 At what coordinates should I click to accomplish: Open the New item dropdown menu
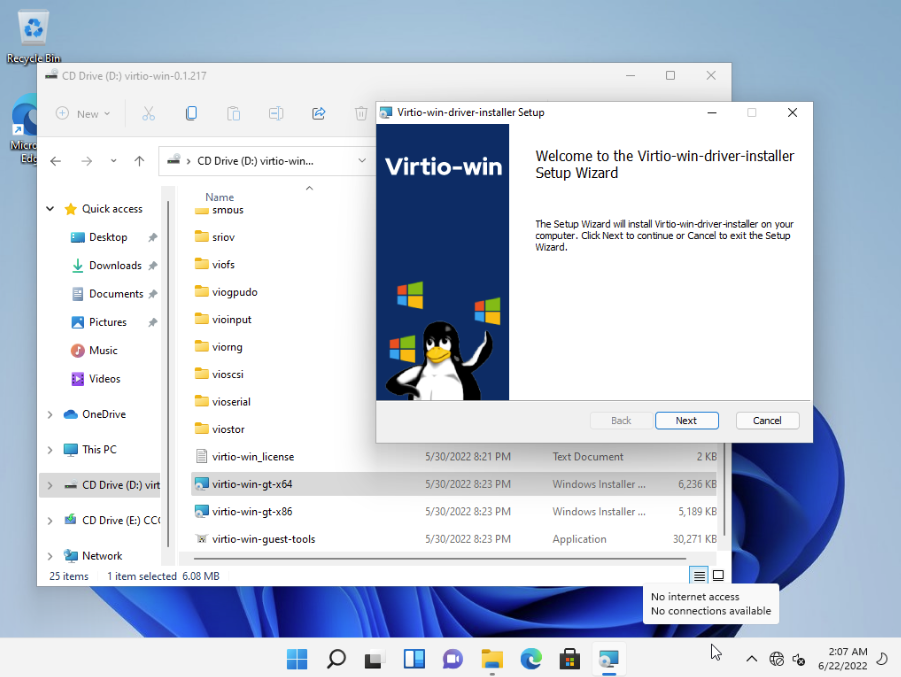83,114
